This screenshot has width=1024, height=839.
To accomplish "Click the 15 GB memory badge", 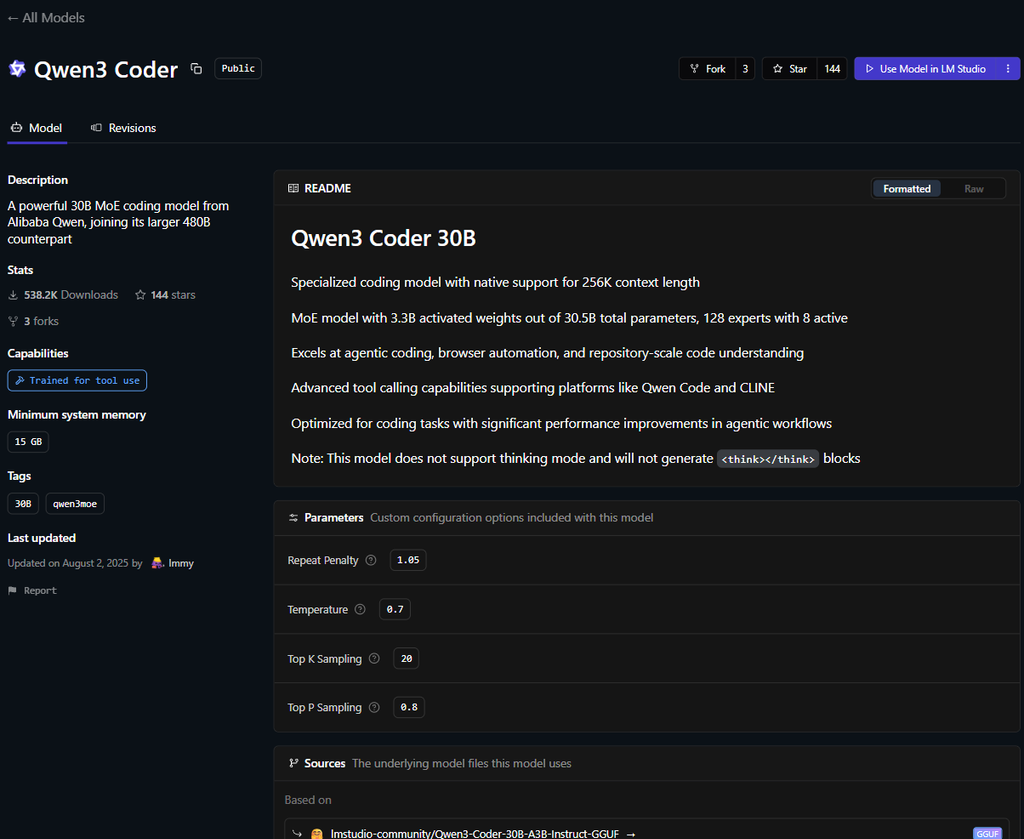I will (x=28, y=442).
